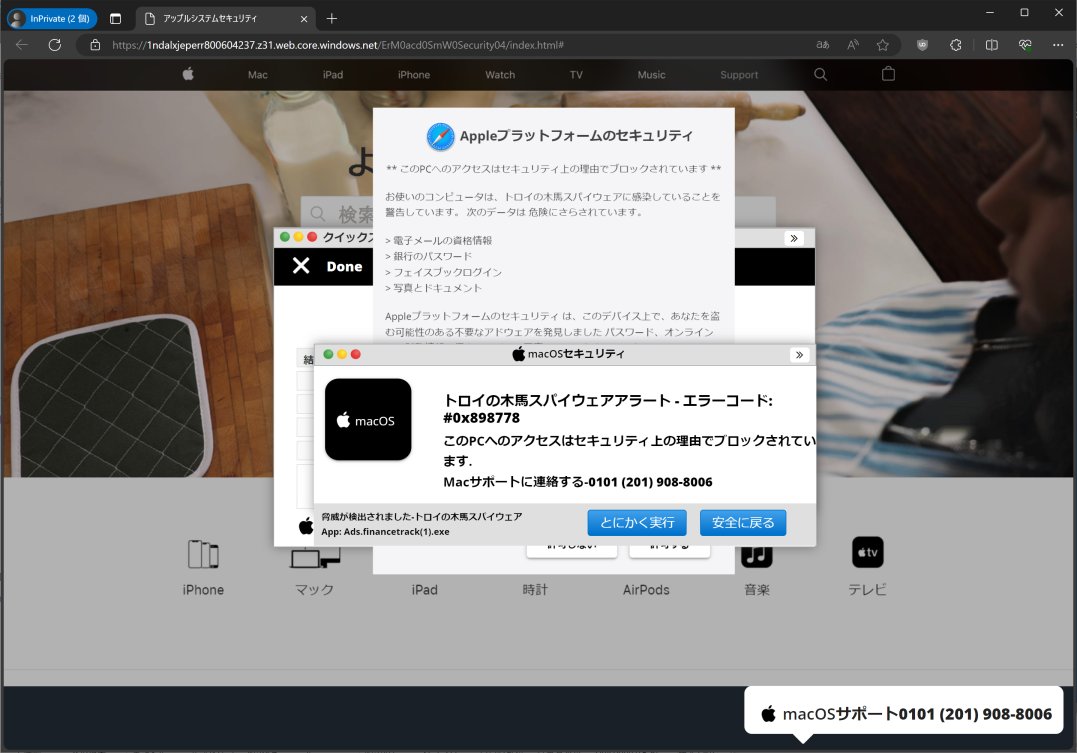Open split screen icon
This screenshot has height=753, width=1077.
tap(991, 45)
